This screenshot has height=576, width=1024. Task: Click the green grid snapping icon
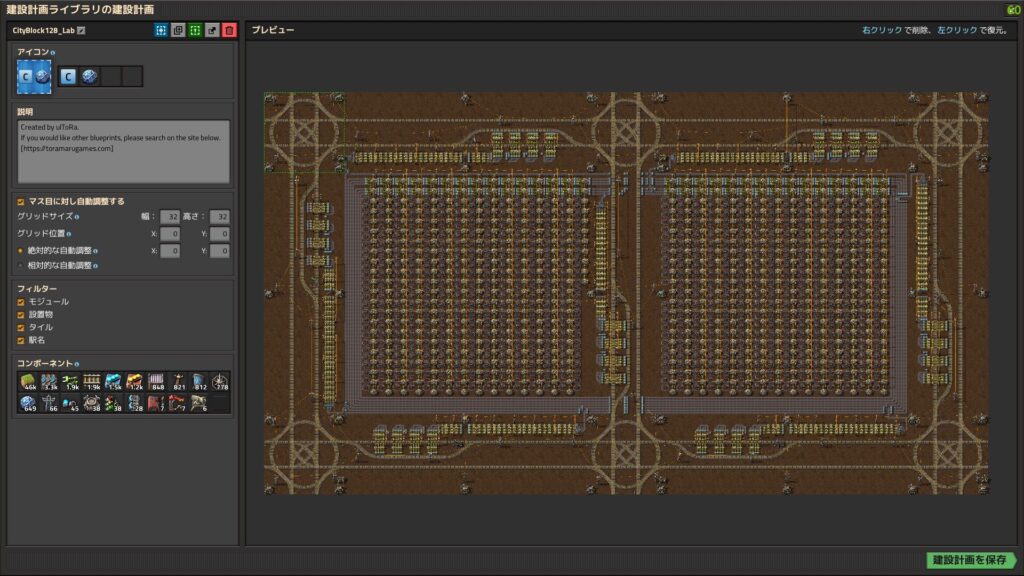tap(195, 30)
